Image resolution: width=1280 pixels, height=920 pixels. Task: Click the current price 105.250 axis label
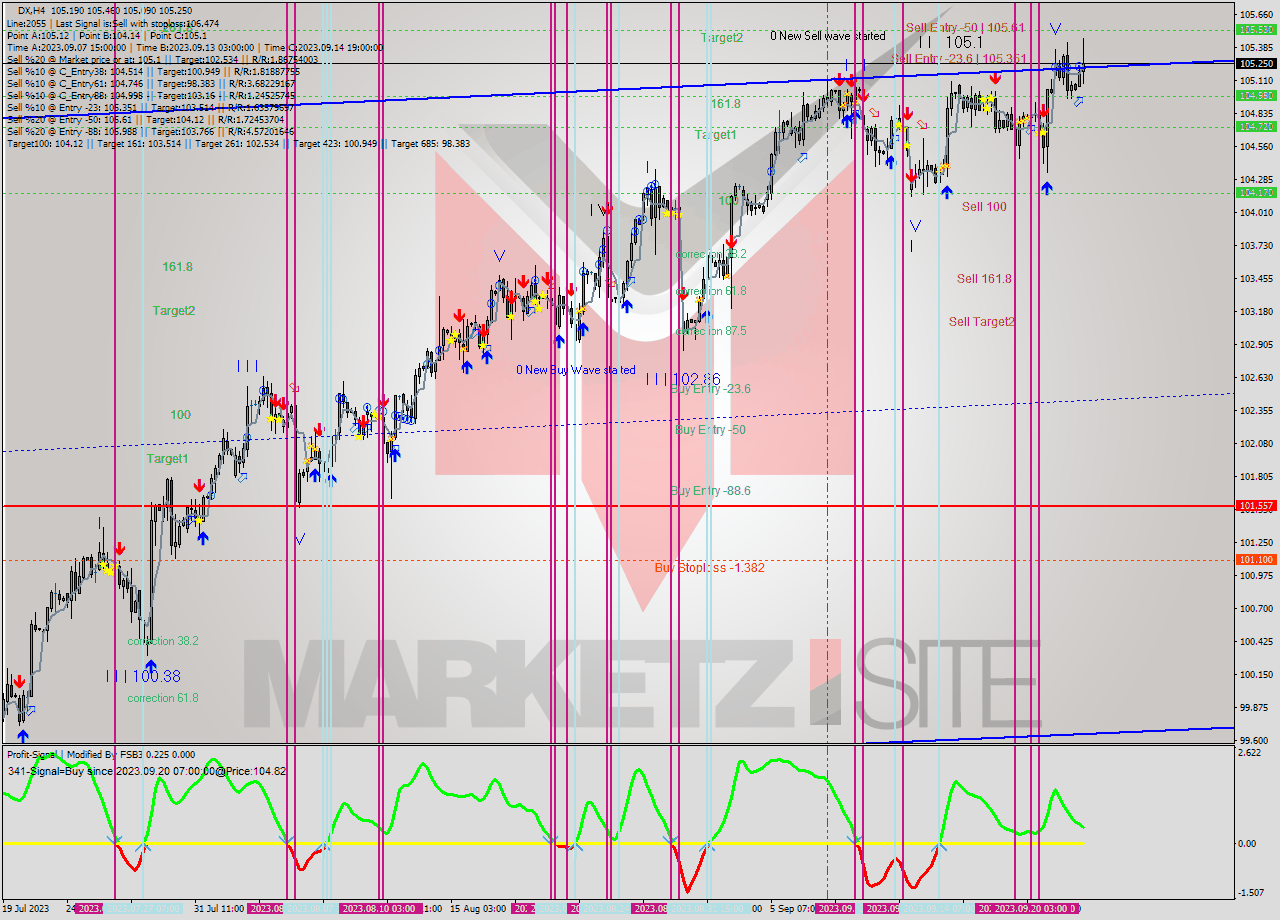[x=1256, y=63]
